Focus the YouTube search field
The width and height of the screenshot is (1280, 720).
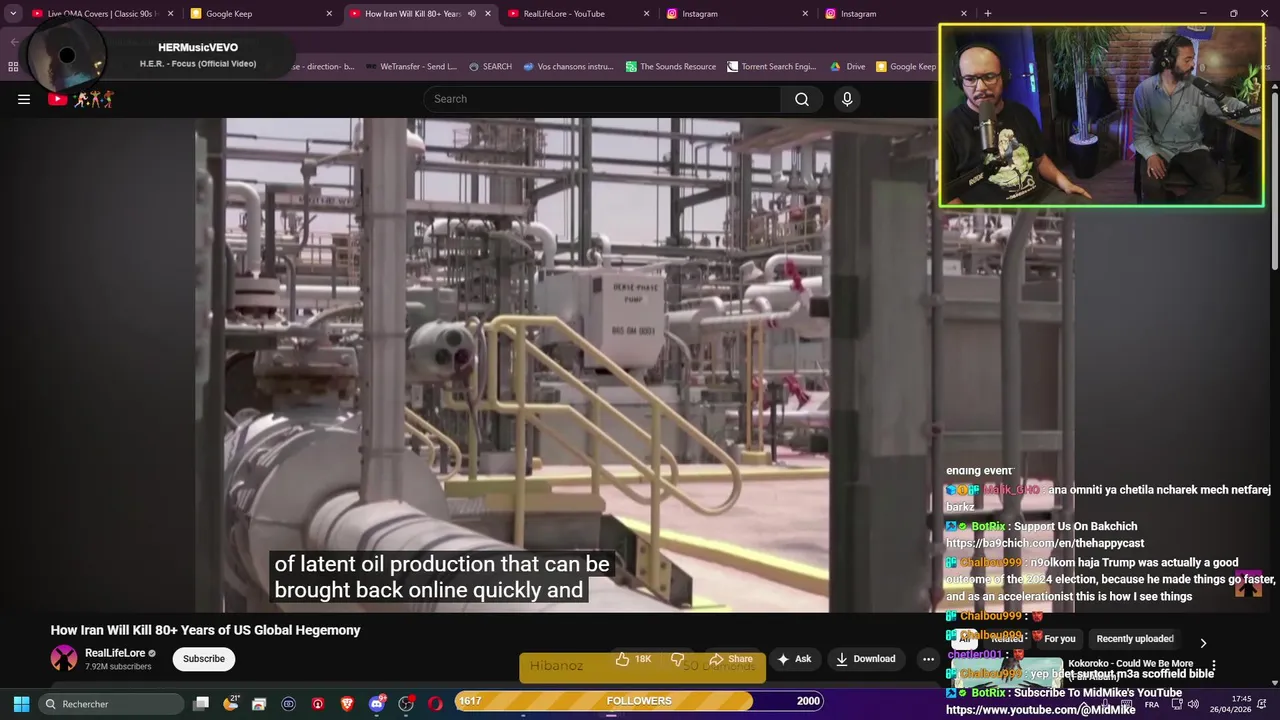[602, 99]
